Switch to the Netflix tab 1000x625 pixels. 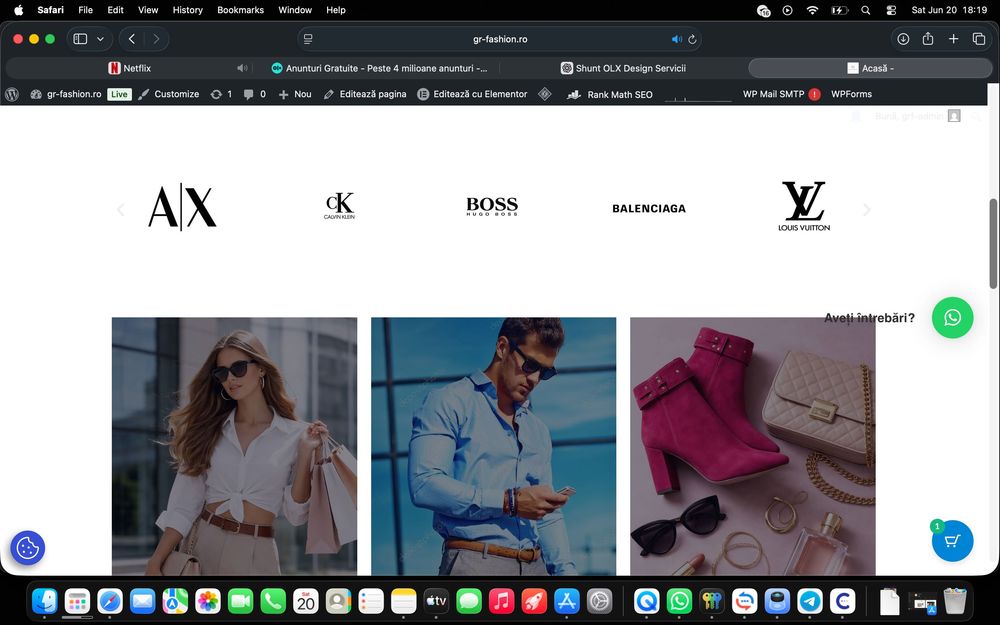129,68
